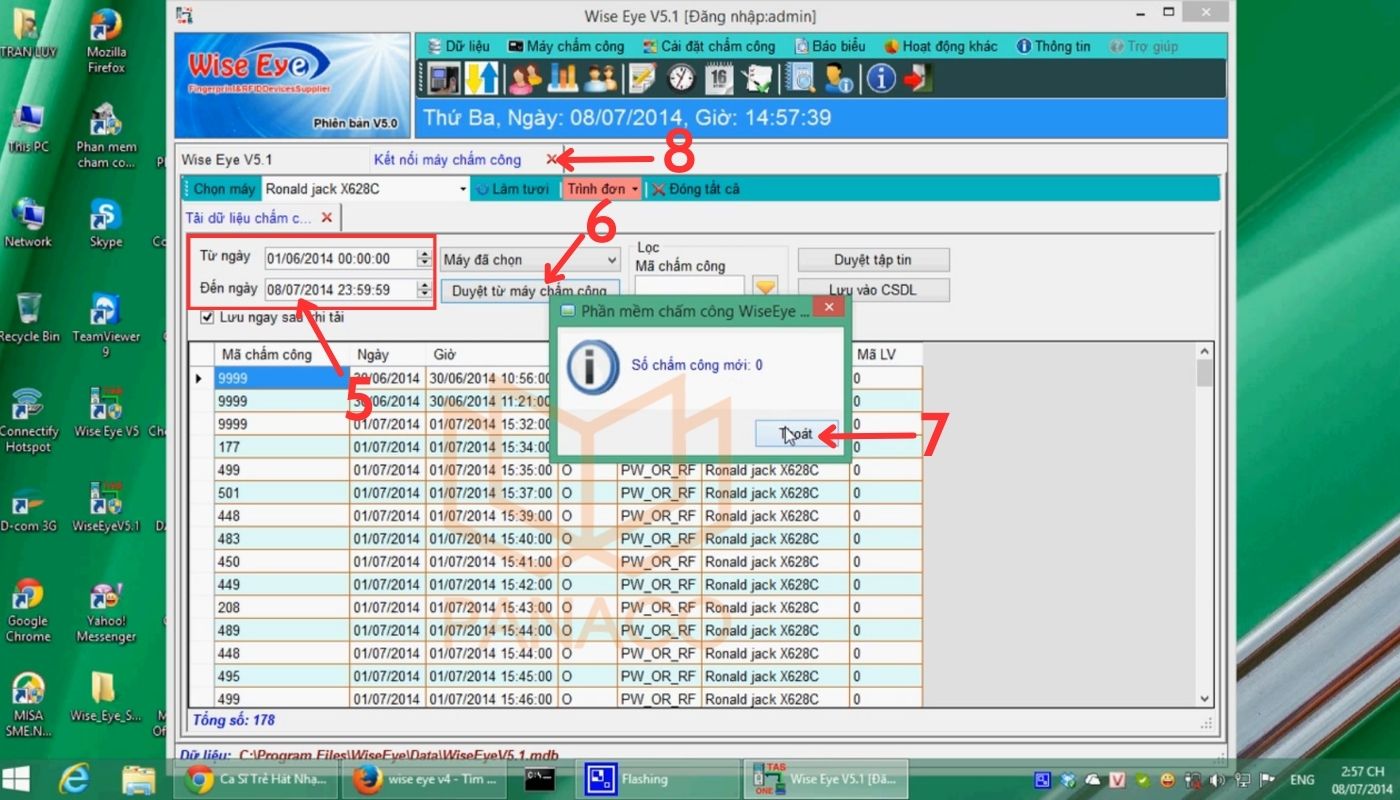Click the fingerprint attendance device toolbar icon
1400x800 pixels.
tap(443, 78)
